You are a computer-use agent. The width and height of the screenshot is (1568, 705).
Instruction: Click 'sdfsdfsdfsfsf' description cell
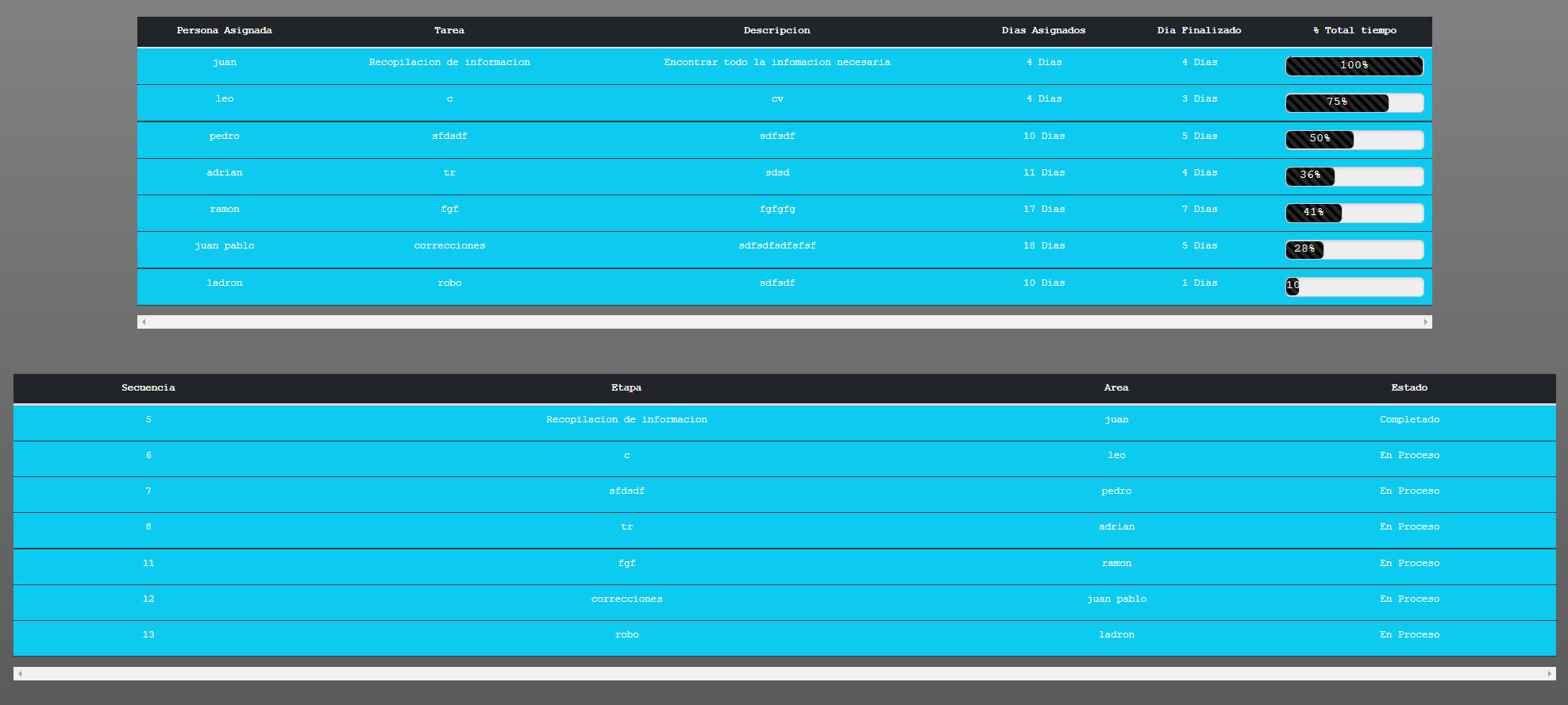777,245
